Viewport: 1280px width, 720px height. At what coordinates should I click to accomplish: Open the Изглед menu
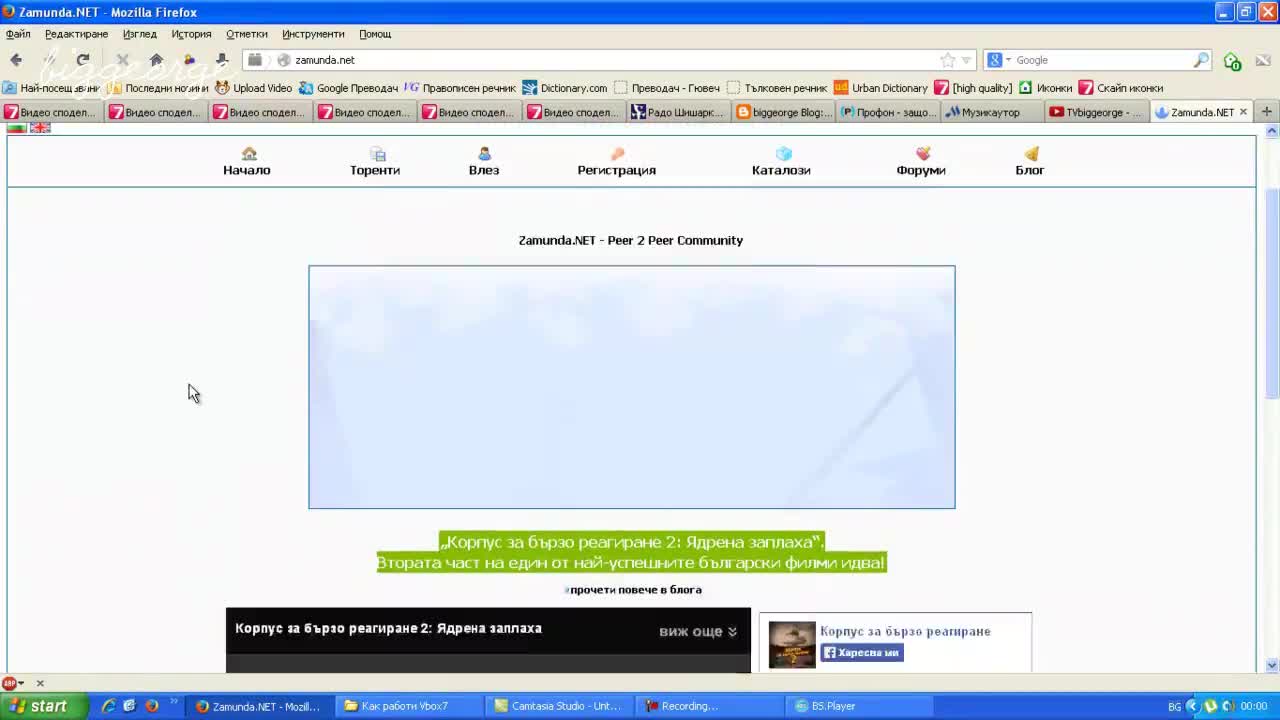140,34
